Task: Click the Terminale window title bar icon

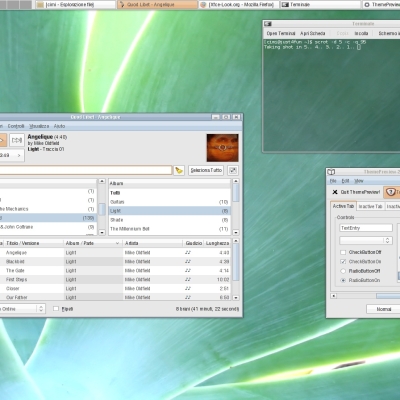Action: pos(268,24)
